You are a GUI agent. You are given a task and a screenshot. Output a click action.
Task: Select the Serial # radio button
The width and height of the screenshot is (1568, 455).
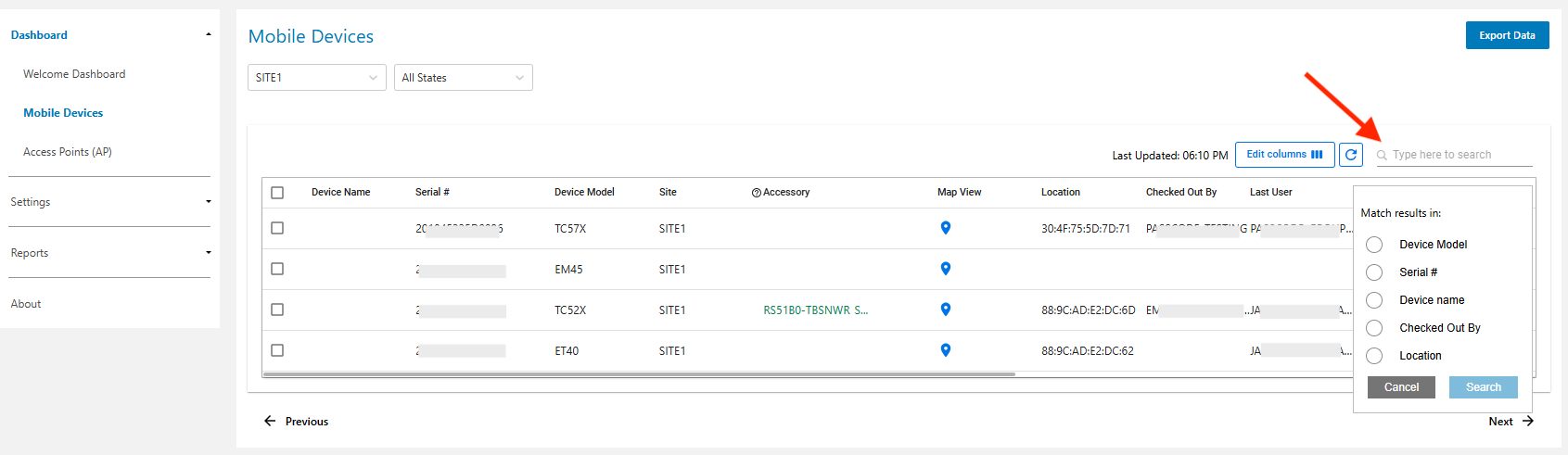1374,272
